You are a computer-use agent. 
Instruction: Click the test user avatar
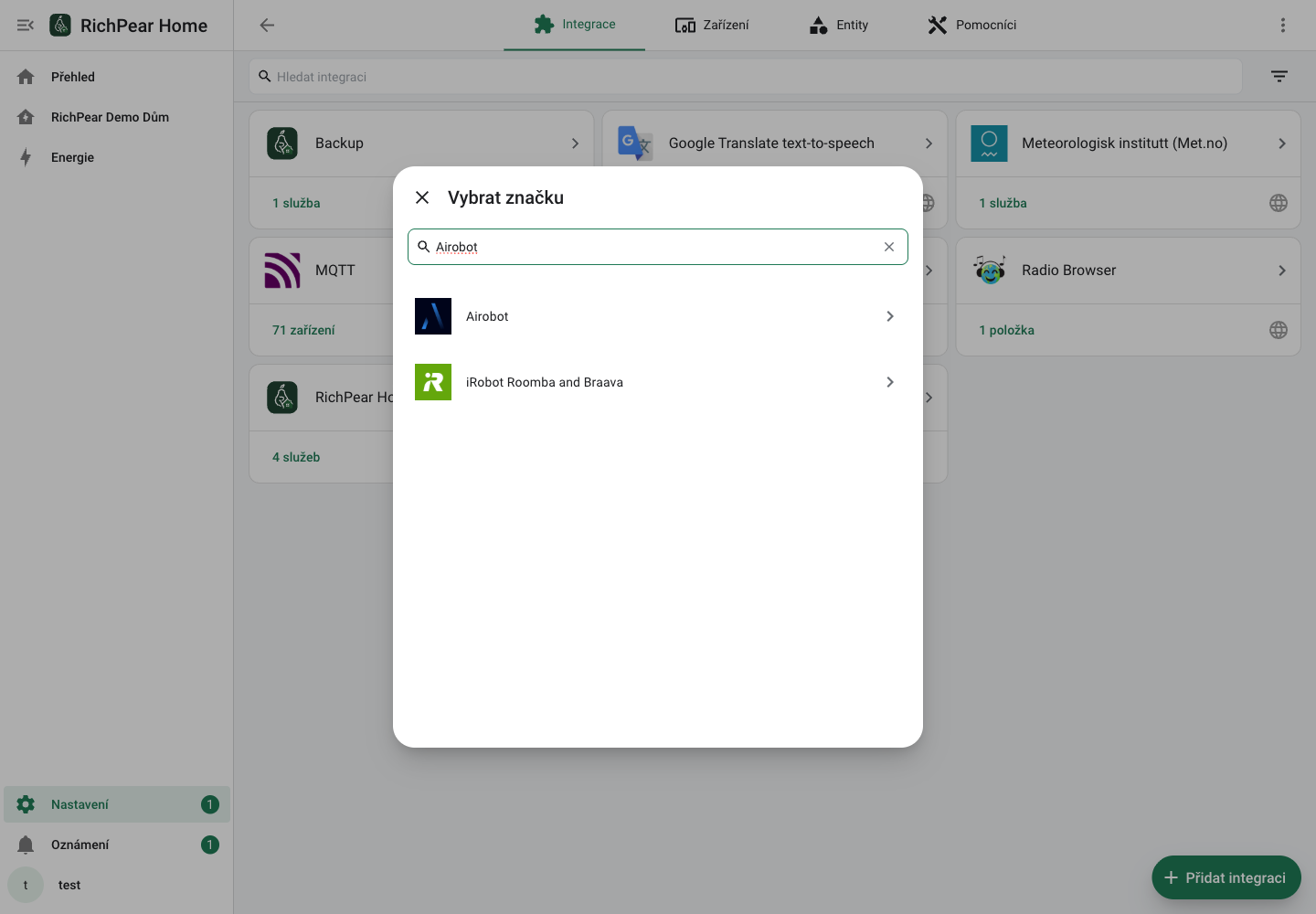26,885
